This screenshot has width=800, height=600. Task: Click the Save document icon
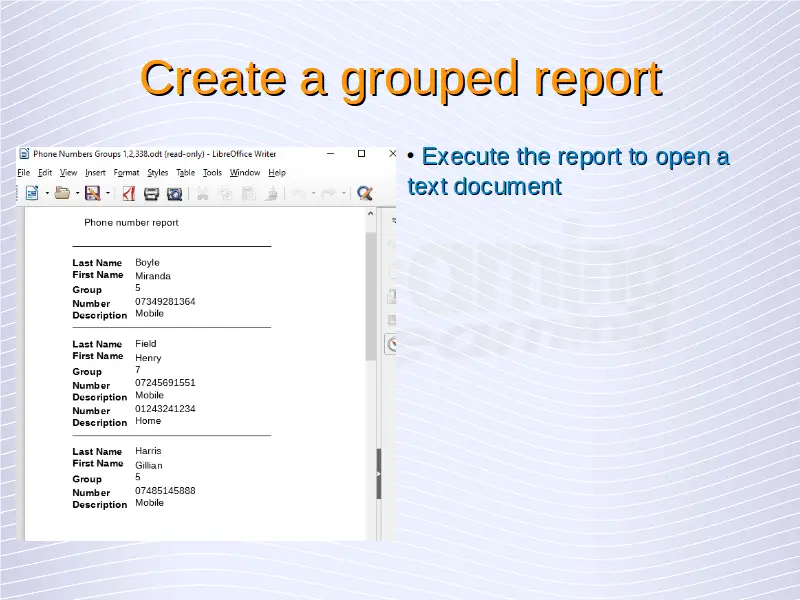click(x=92, y=193)
